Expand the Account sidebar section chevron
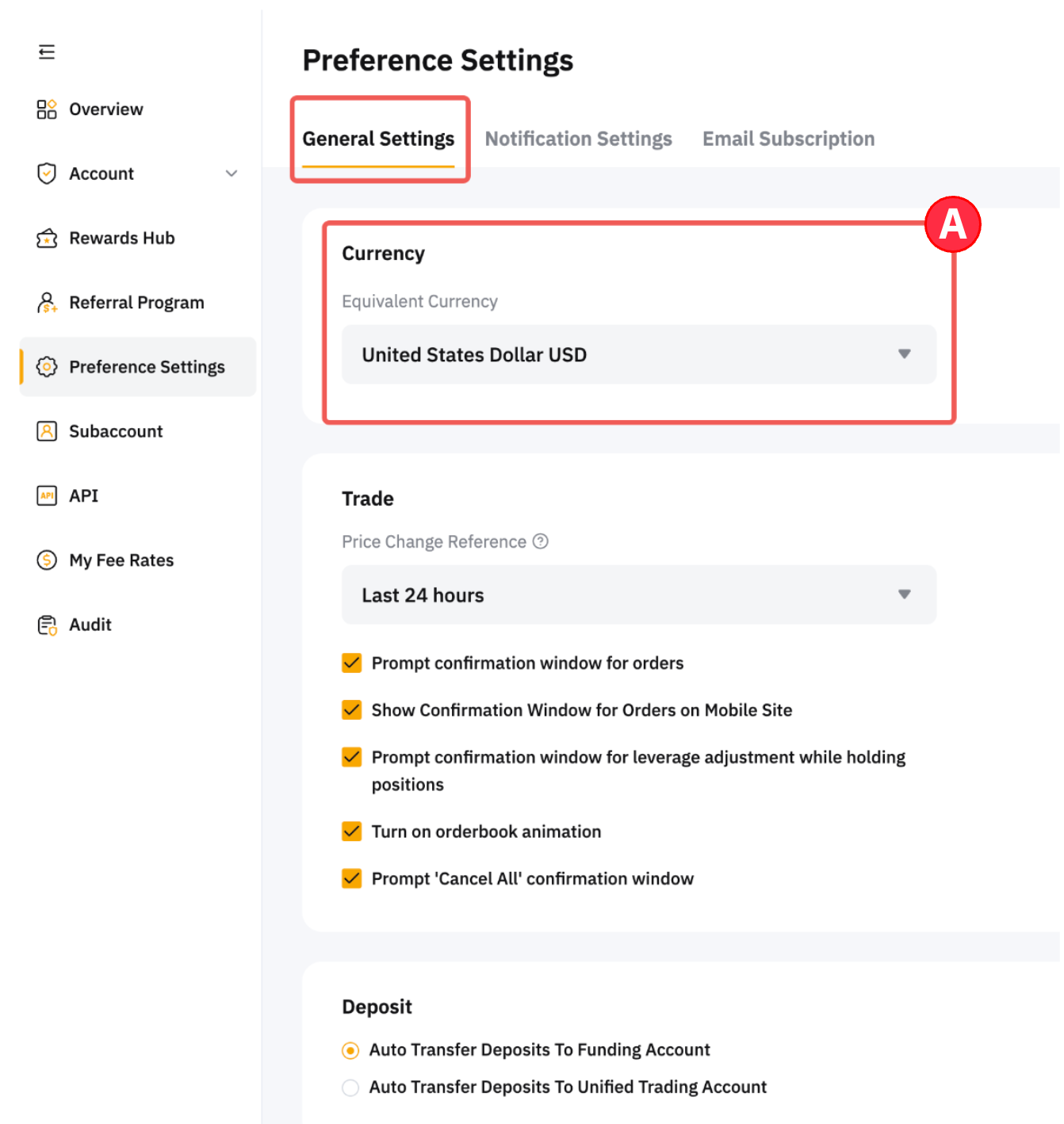Screen dimensions: 1064x1124 232,174
